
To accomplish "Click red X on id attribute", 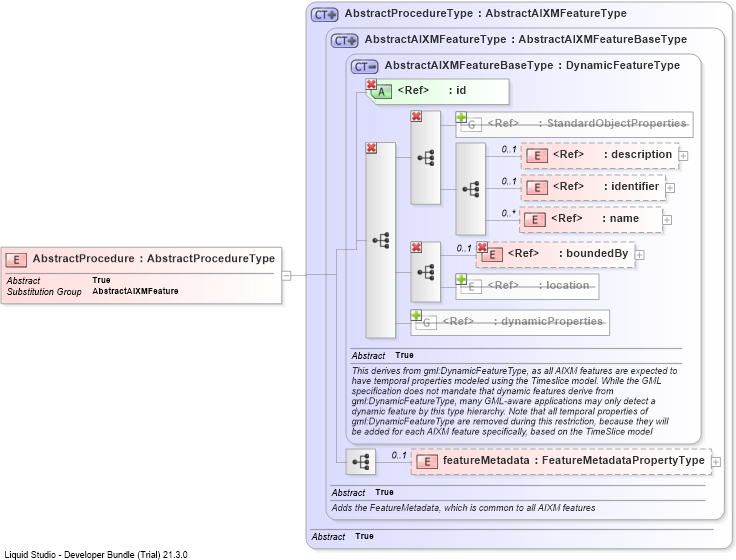I will [371, 84].
